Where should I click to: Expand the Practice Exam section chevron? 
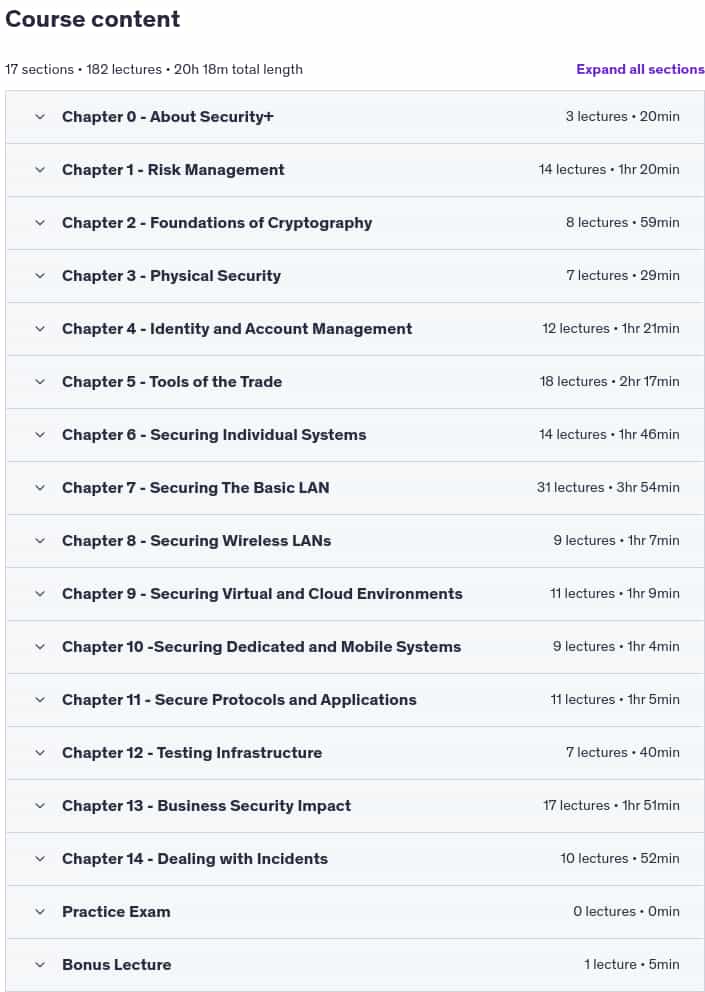(40, 912)
